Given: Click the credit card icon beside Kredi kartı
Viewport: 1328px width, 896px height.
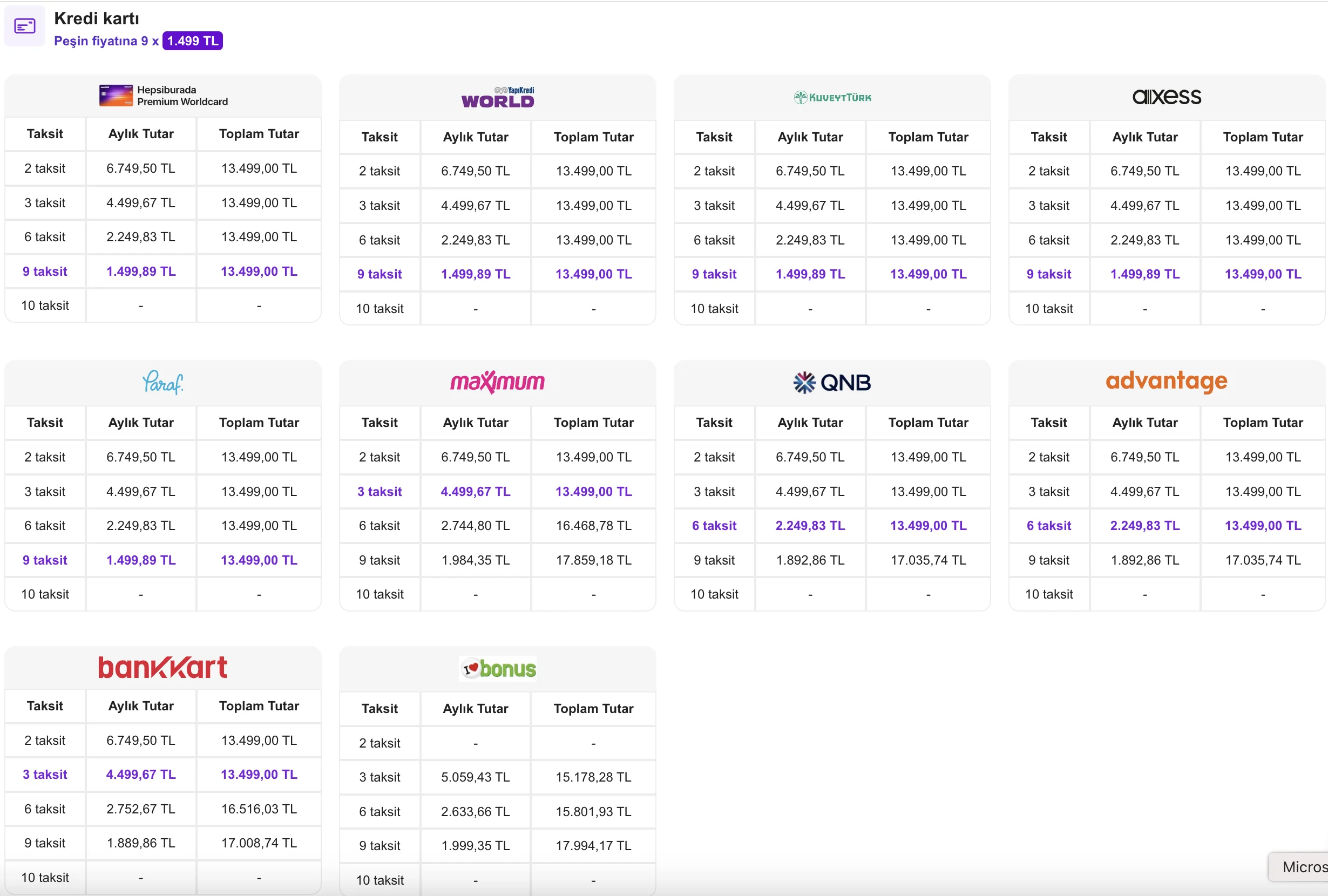Looking at the screenshot, I should coord(25,26).
